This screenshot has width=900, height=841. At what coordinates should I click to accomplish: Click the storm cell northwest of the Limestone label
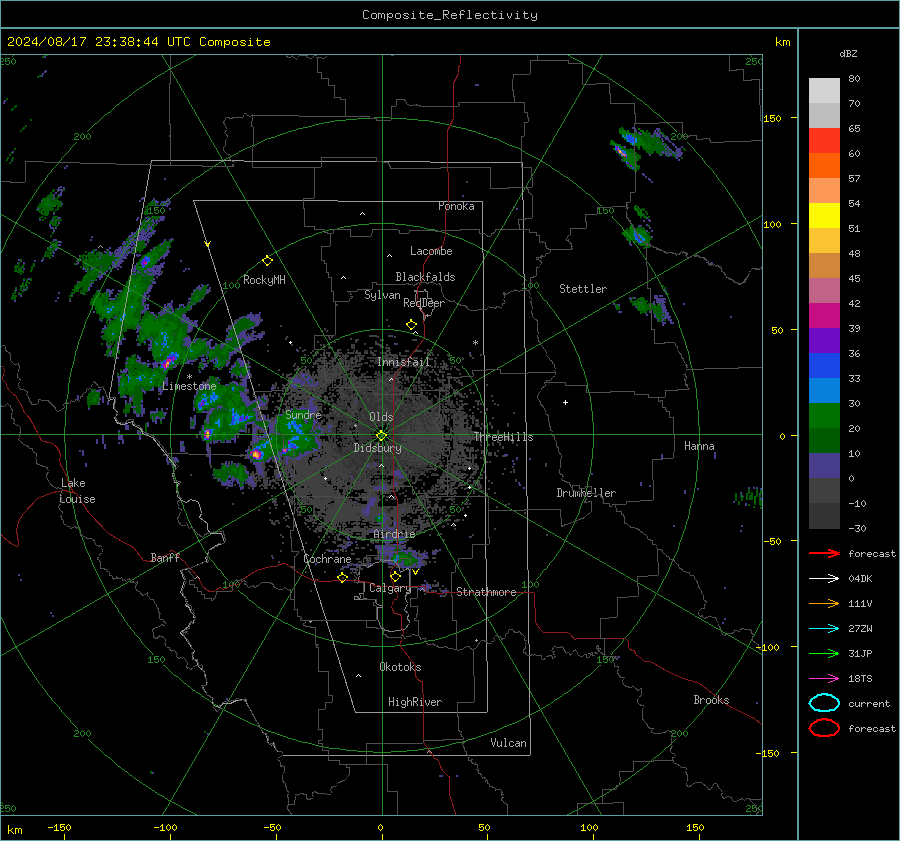tap(168, 362)
